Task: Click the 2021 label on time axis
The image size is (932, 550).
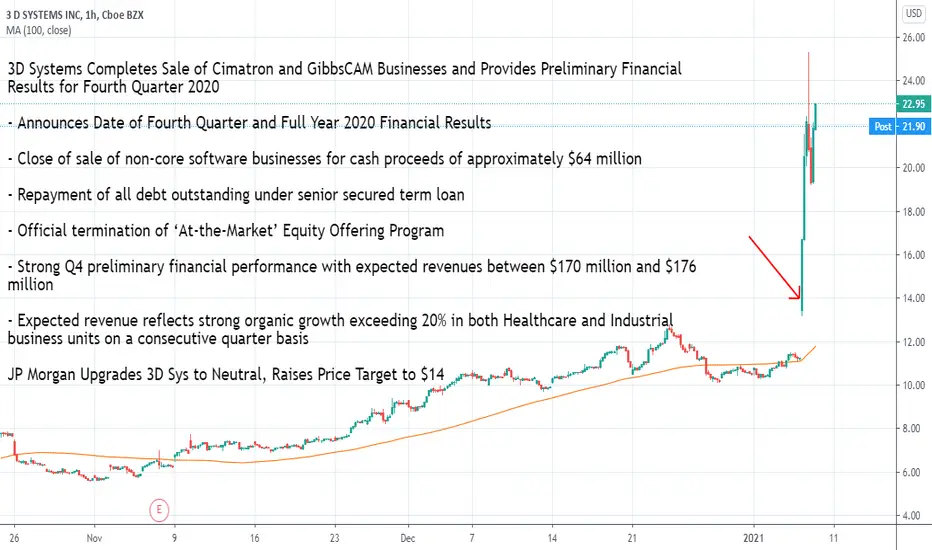Action: click(x=754, y=538)
